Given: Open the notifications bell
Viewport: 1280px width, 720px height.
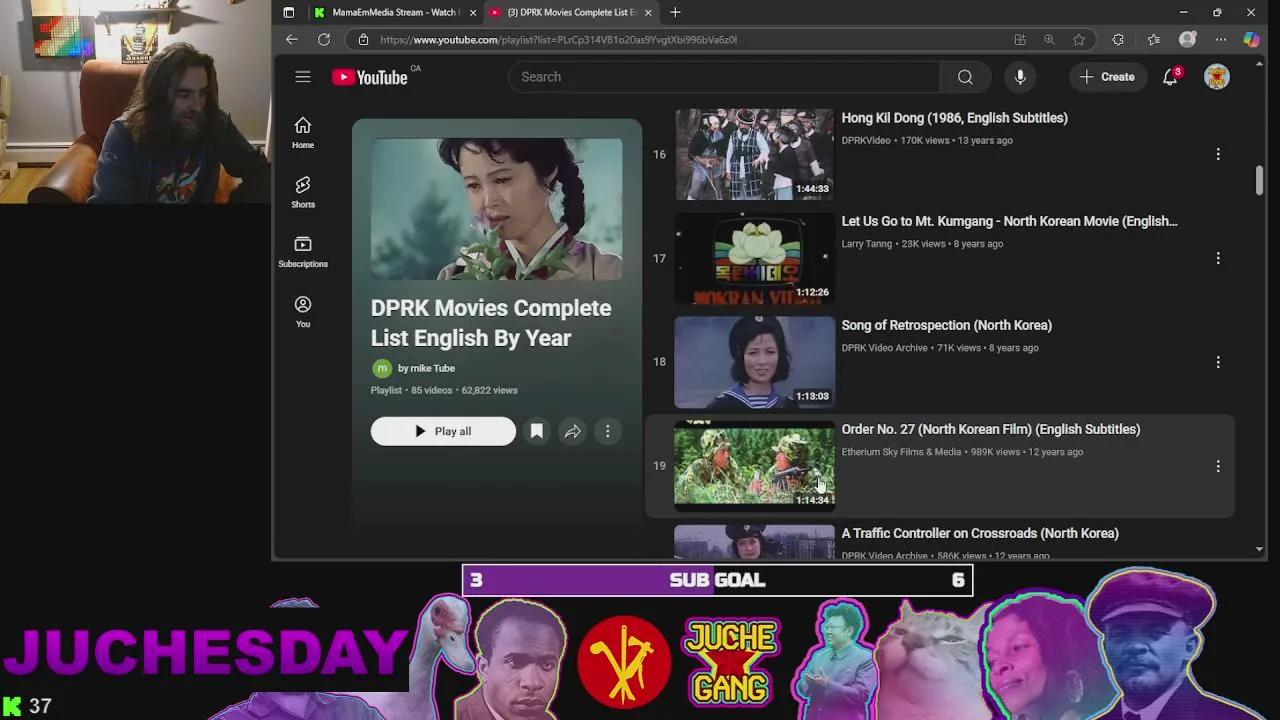Looking at the screenshot, I should pyautogui.click(x=1170, y=77).
